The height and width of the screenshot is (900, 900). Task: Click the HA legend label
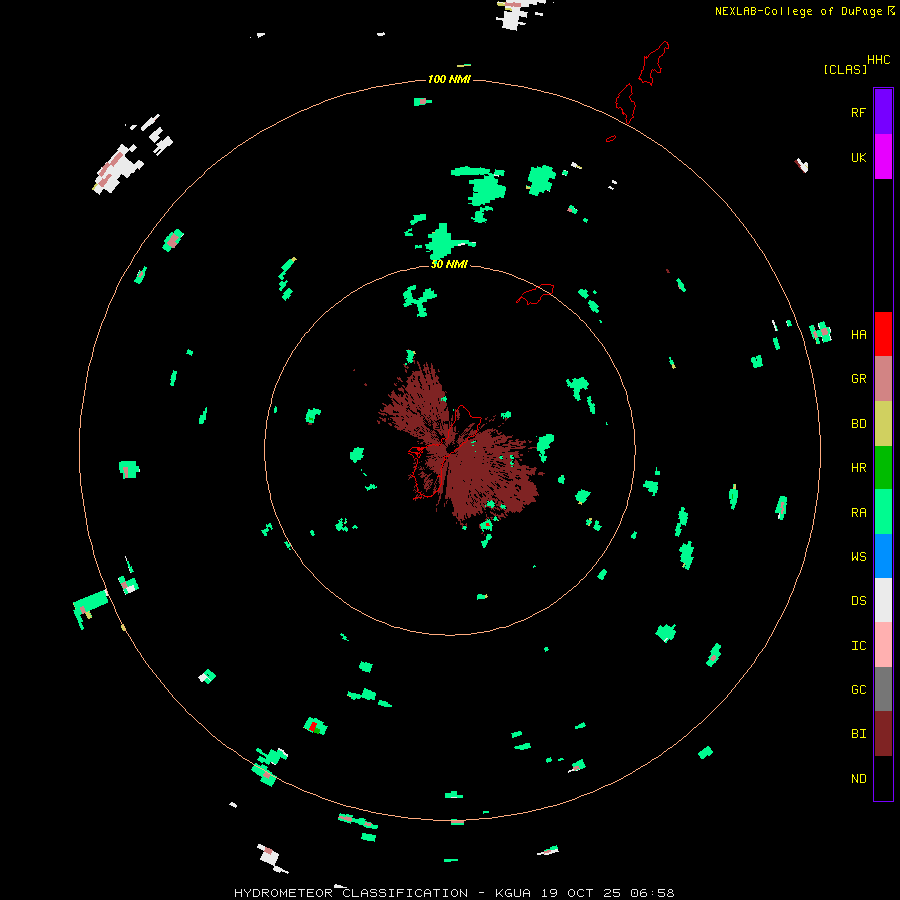point(858,335)
